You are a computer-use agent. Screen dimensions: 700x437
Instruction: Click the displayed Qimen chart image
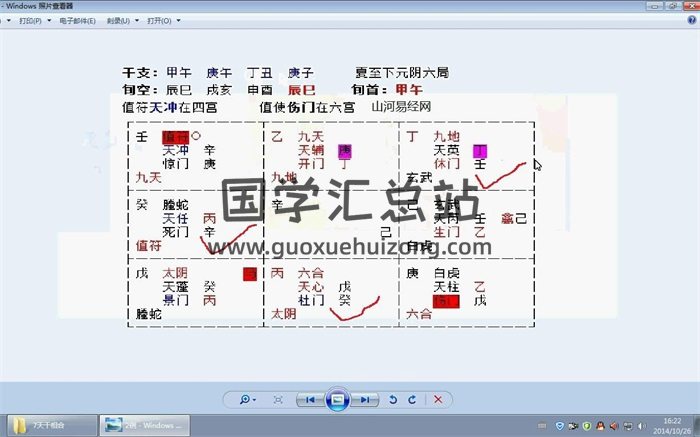click(330, 220)
